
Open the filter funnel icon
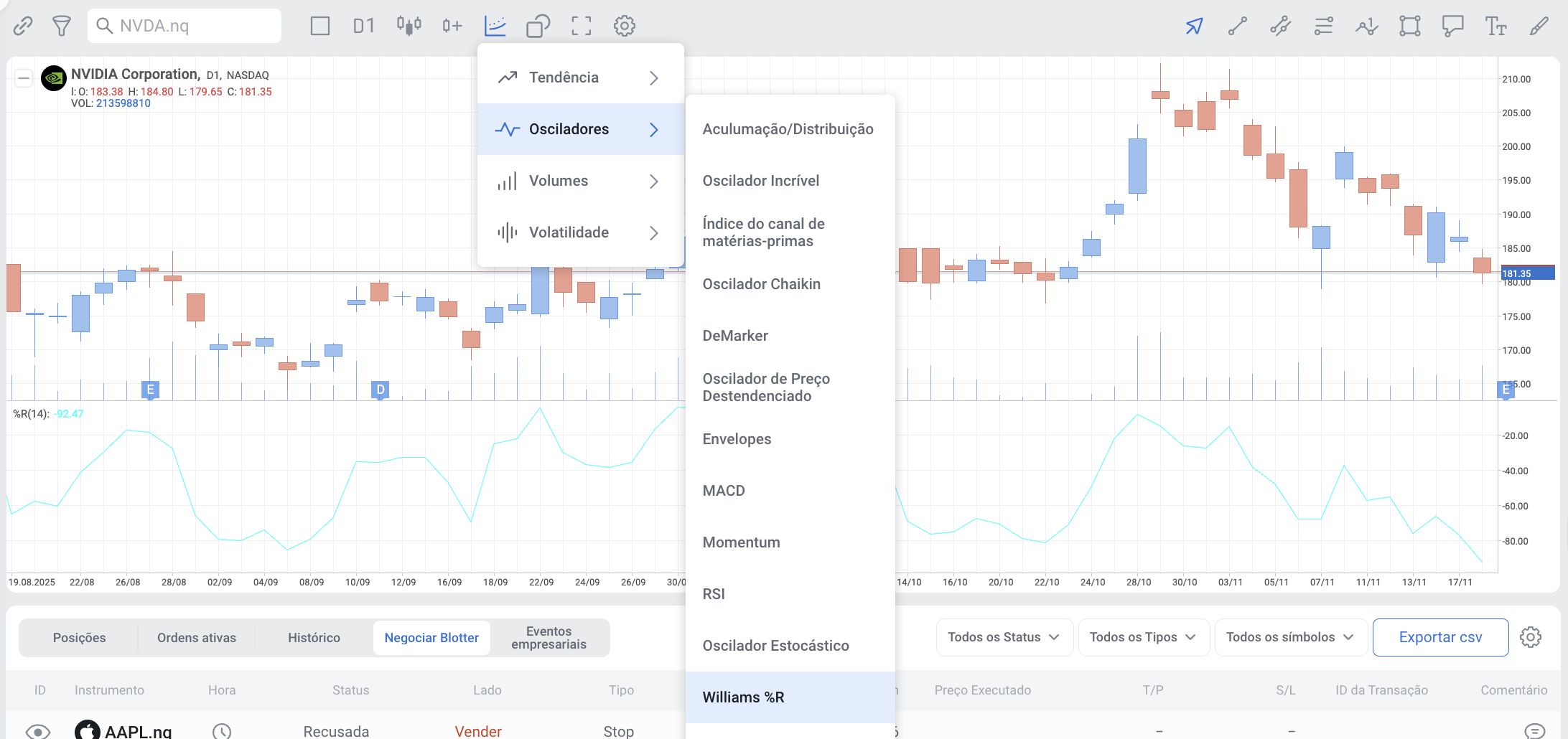pos(62,26)
